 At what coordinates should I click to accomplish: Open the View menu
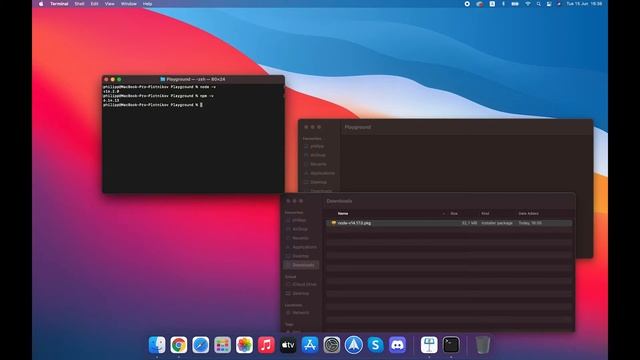(109, 4)
